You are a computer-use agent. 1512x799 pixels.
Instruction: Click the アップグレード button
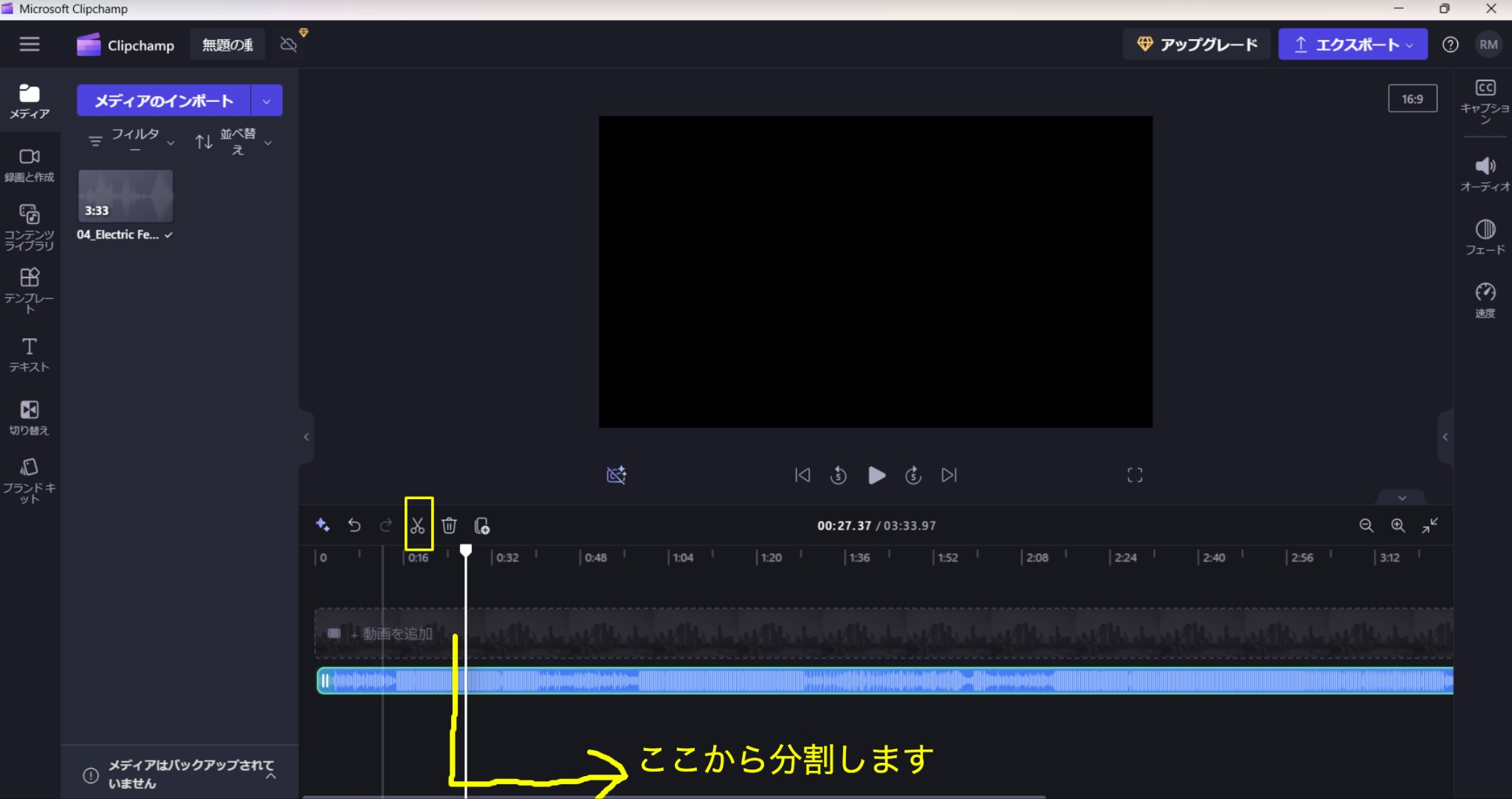1197,44
